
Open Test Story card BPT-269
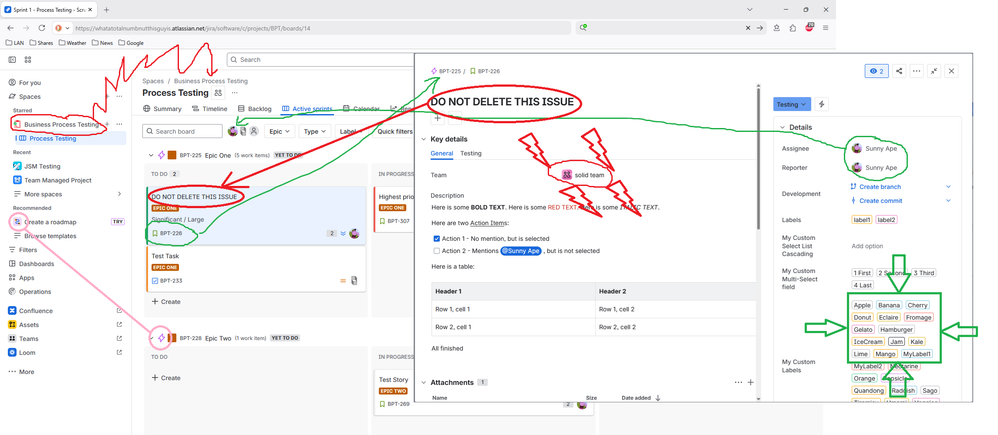(484, 393)
